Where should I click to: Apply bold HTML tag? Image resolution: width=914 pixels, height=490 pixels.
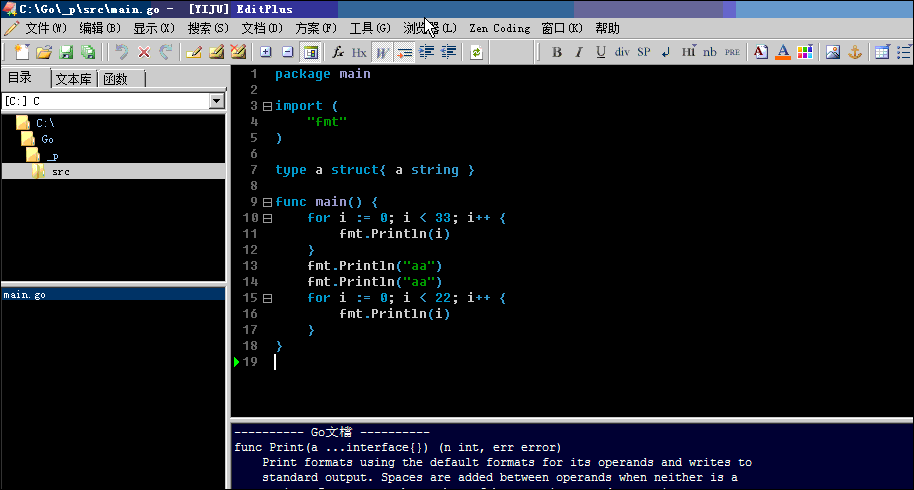pos(557,52)
